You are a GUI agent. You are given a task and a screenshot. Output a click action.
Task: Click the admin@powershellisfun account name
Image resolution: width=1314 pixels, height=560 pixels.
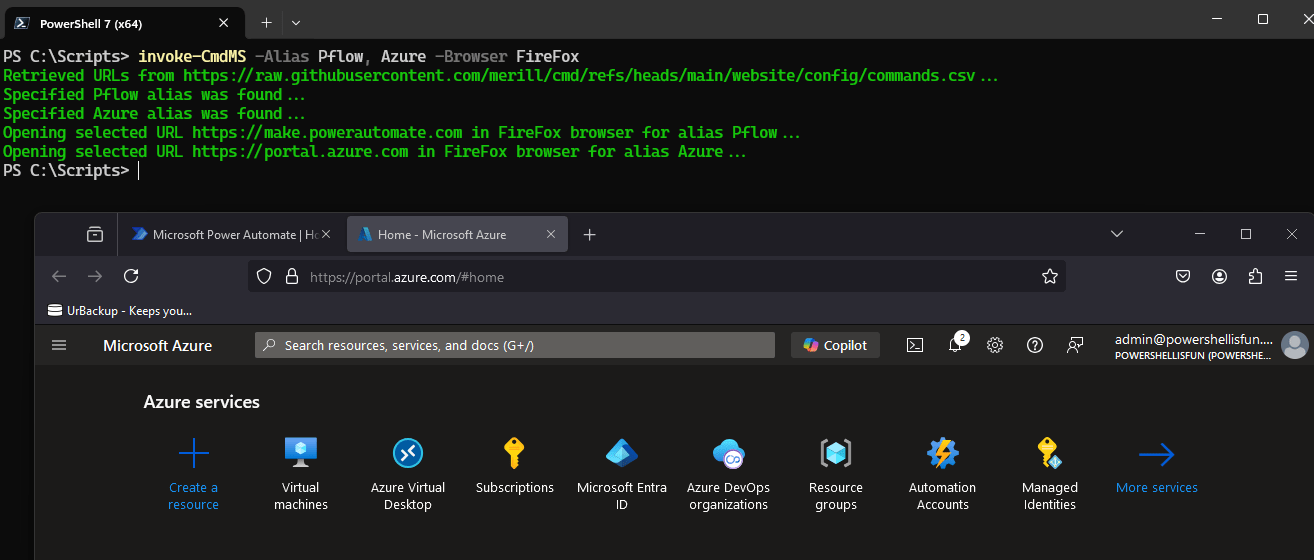coord(1193,339)
